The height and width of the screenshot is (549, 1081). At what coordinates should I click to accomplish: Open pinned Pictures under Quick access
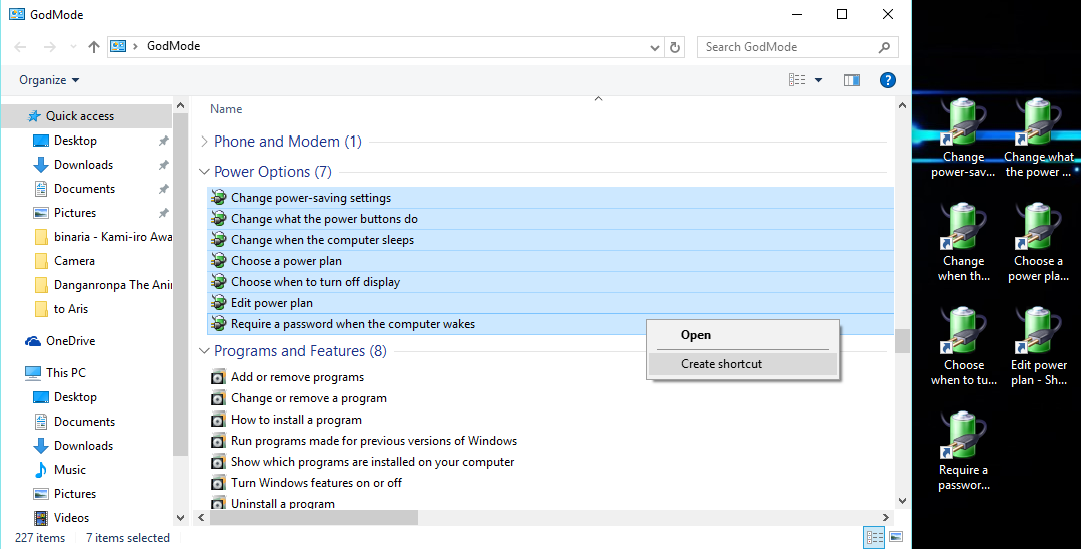pos(74,213)
